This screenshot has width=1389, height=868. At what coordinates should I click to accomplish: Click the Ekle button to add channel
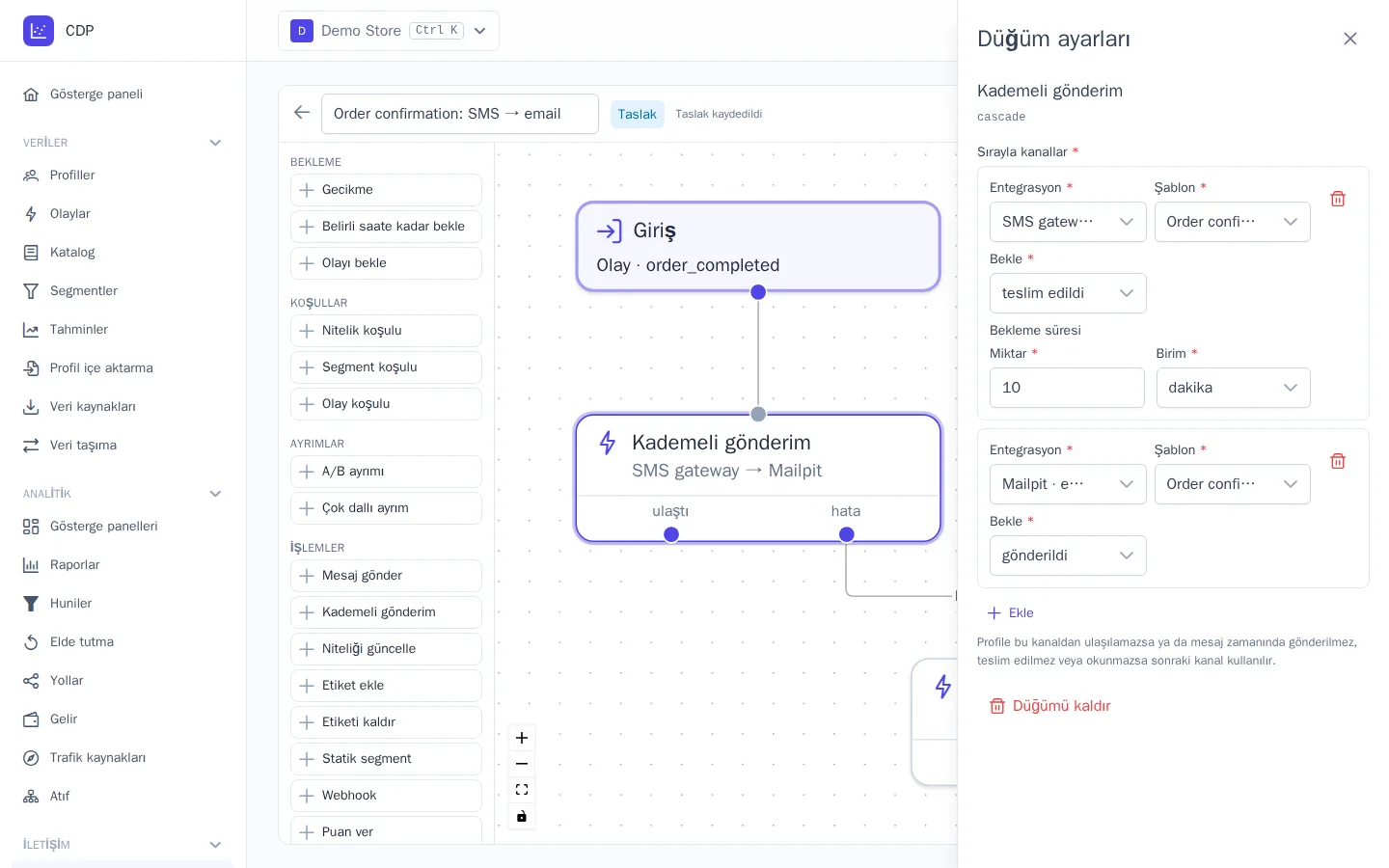pyautogui.click(x=1010, y=613)
